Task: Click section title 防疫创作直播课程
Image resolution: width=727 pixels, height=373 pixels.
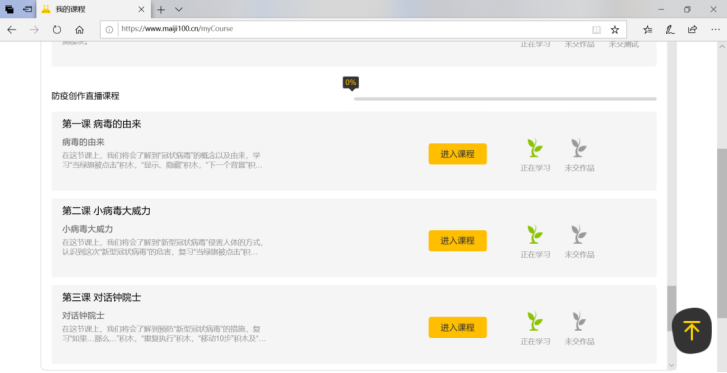Action: pos(85,96)
